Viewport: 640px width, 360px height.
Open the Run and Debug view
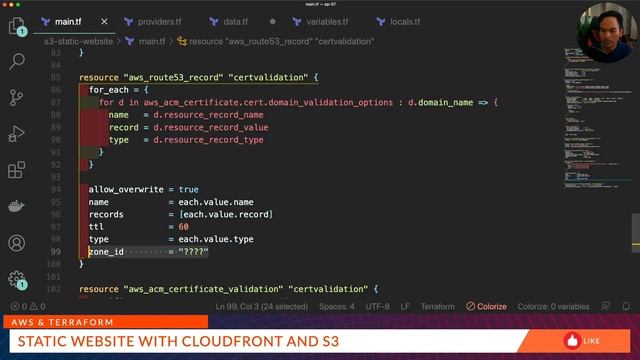pos(16,134)
